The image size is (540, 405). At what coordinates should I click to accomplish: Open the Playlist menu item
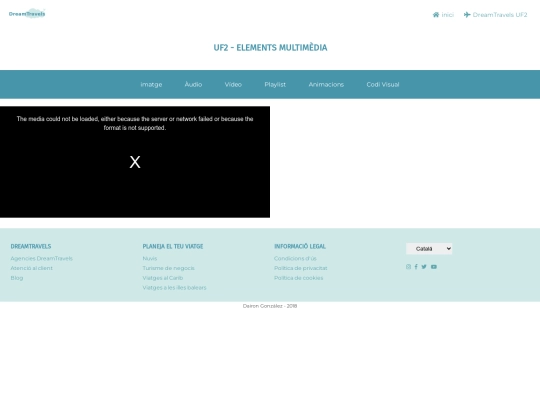[x=275, y=84]
